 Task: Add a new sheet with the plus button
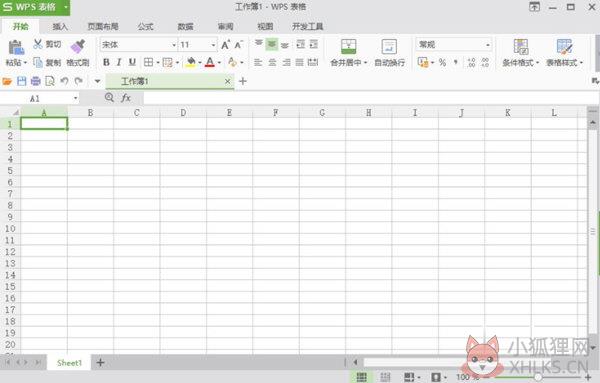click(x=100, y=362)
